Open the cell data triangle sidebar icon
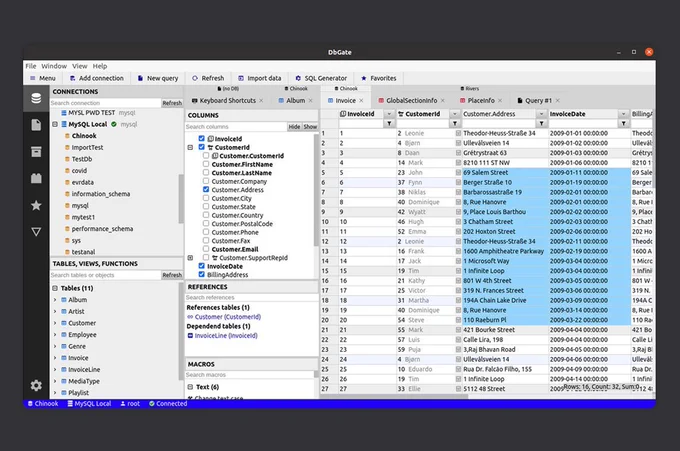The width and height of the screenshot is (680, 451). click(x=36, y=232)
